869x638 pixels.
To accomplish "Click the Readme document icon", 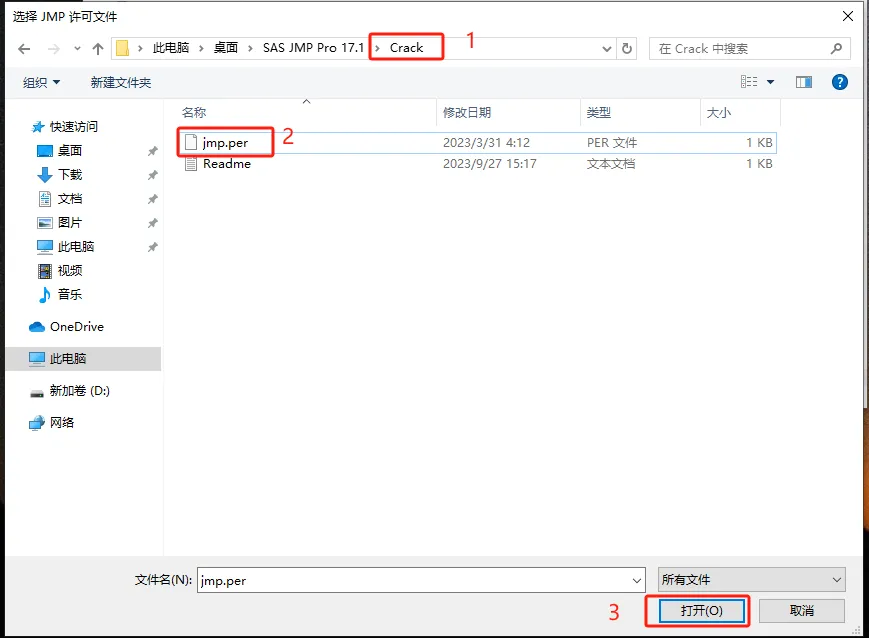I will tap(191, 164).
